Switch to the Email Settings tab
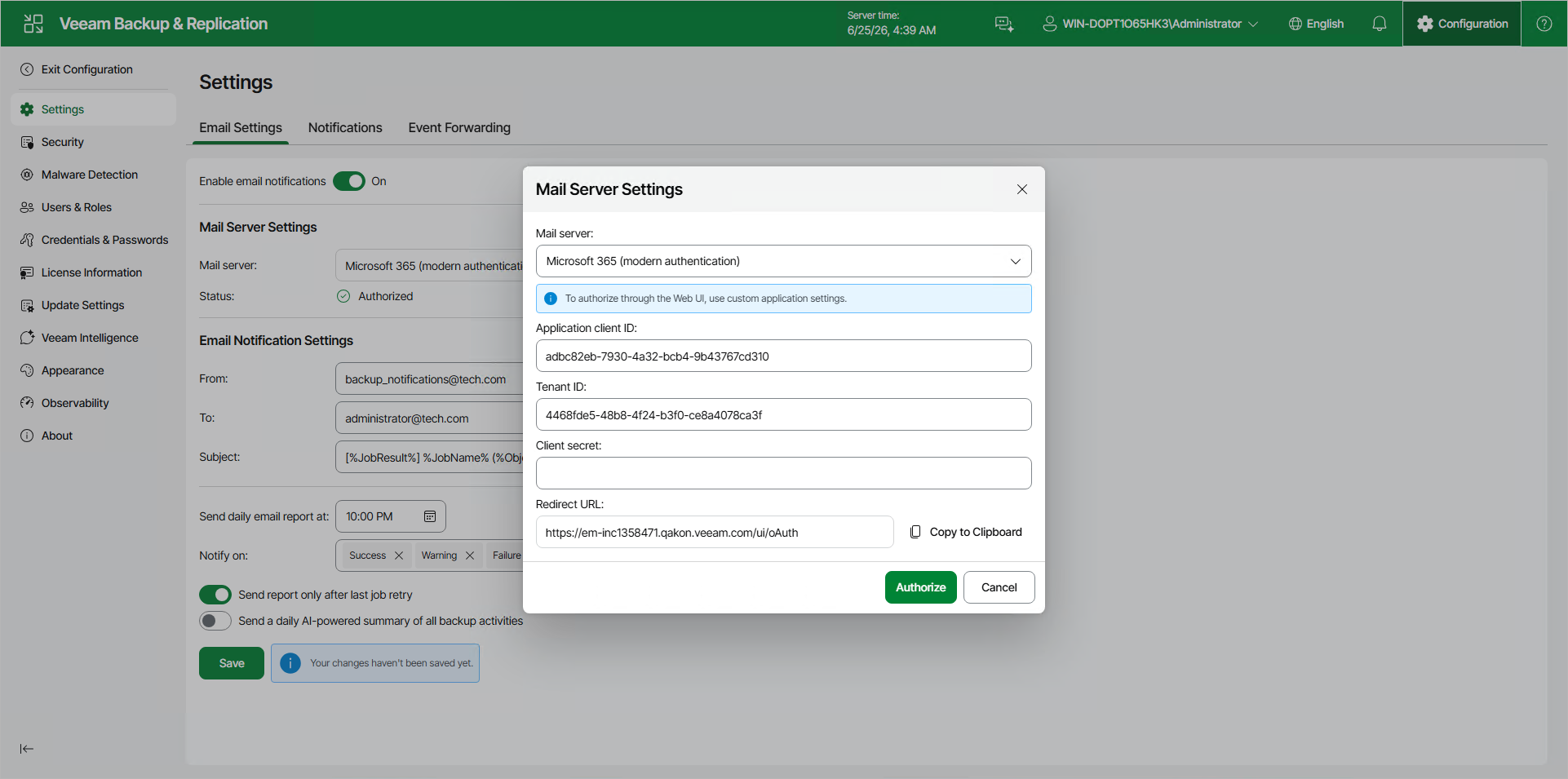Image resolution: width=1568 pixels, height=779 pixels. (241, 127)
